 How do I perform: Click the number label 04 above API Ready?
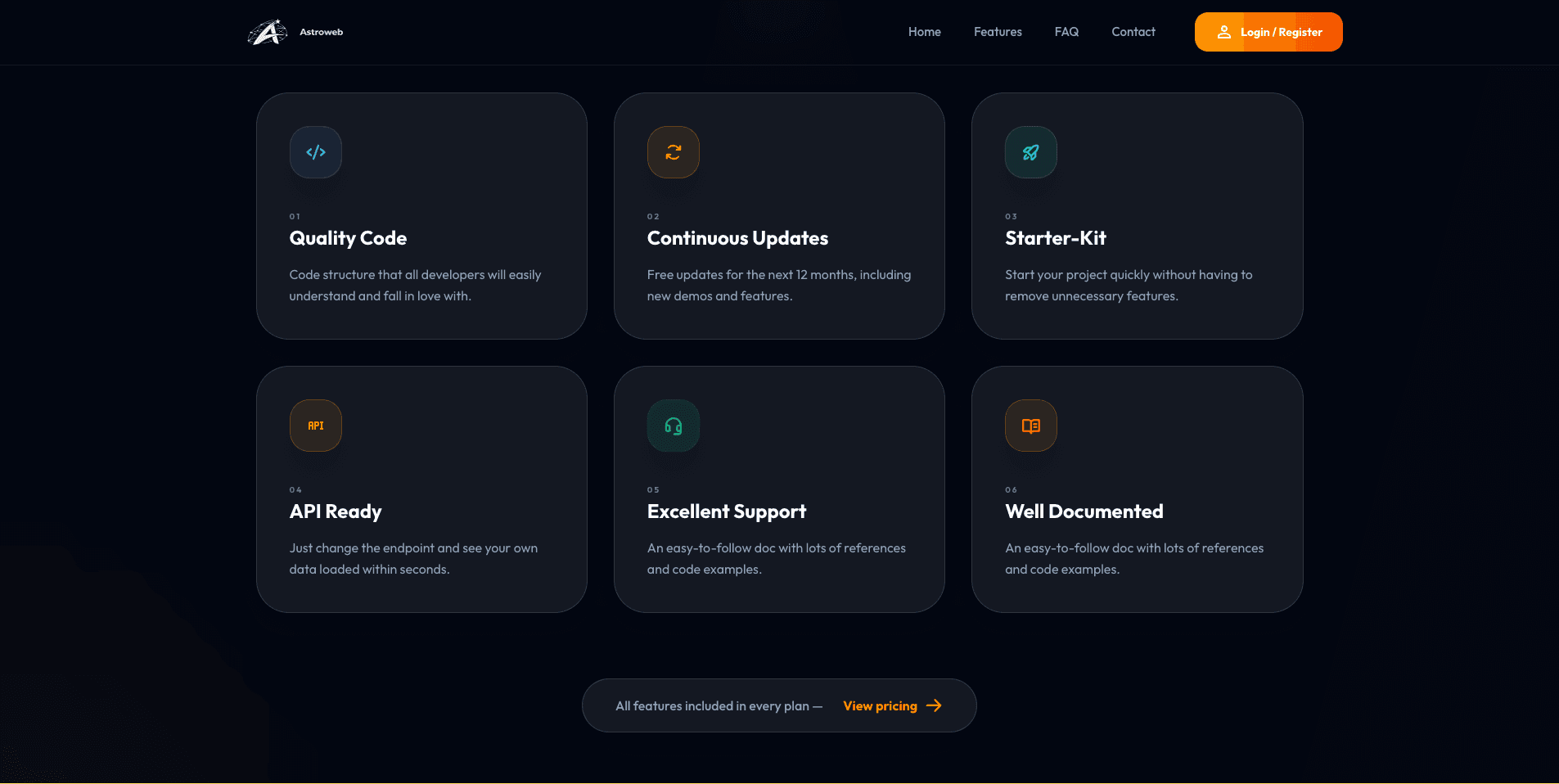pyautogui.click(x=295, y=490)
